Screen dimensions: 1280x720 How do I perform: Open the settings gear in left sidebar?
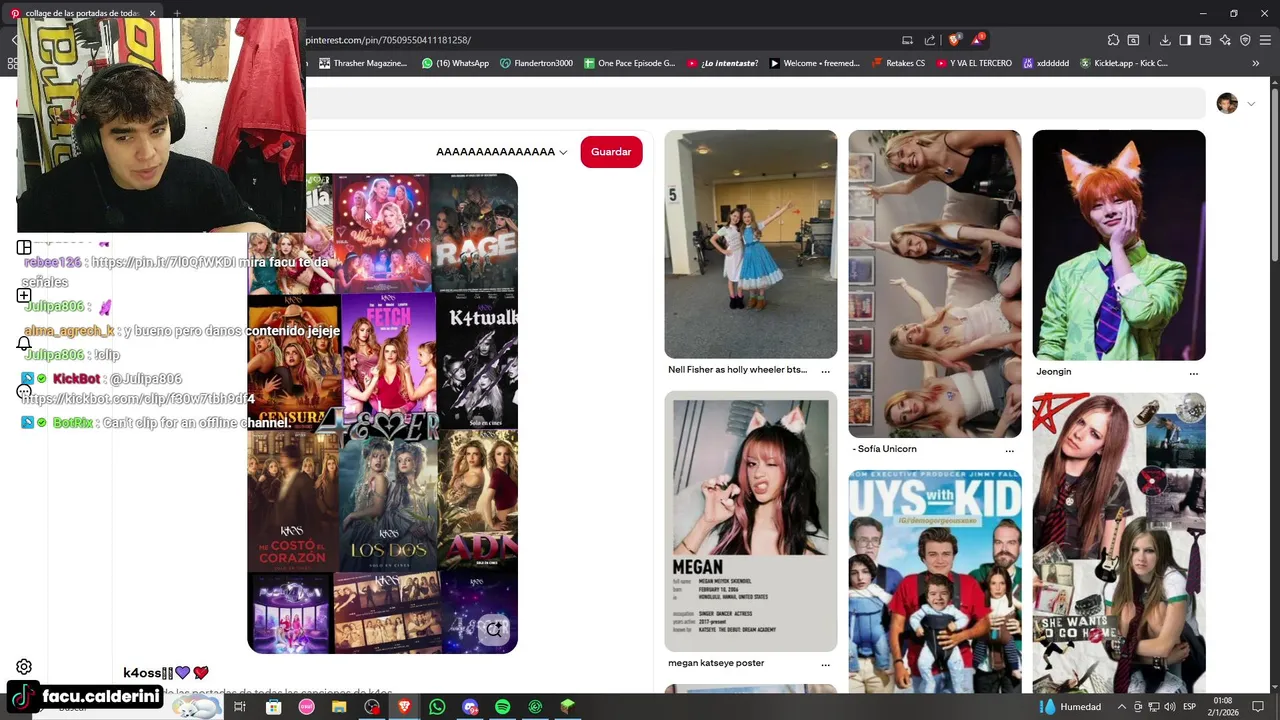24,667
